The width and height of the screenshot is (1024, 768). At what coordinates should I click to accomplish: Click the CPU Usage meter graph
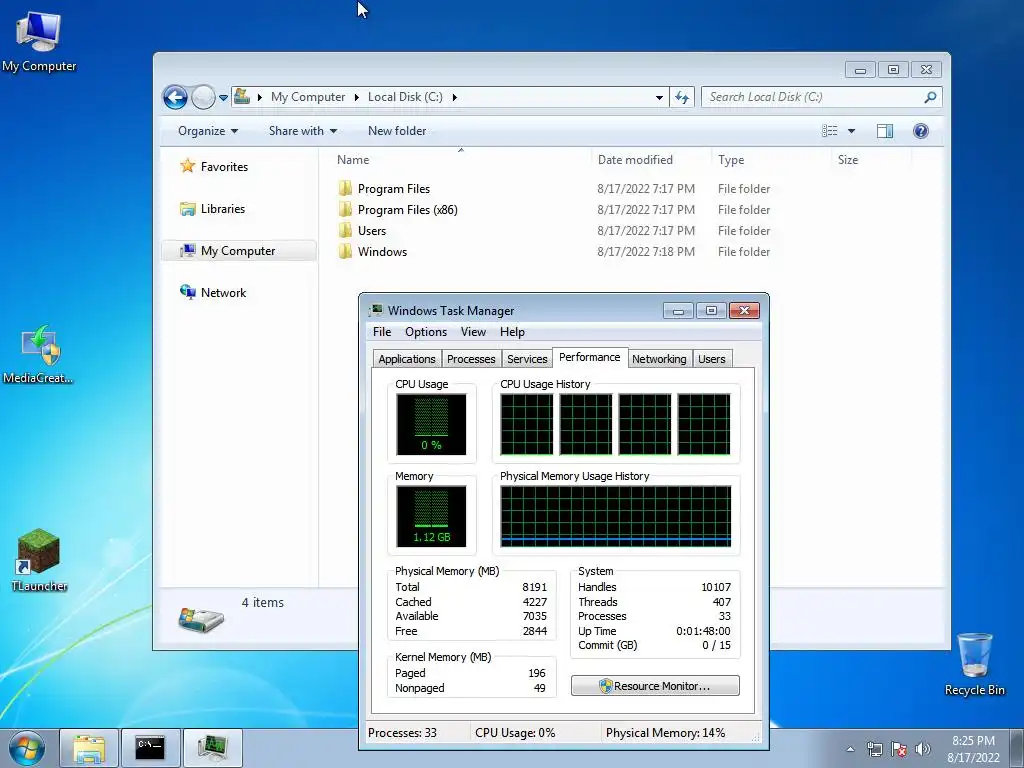click(x=431, y=424)
